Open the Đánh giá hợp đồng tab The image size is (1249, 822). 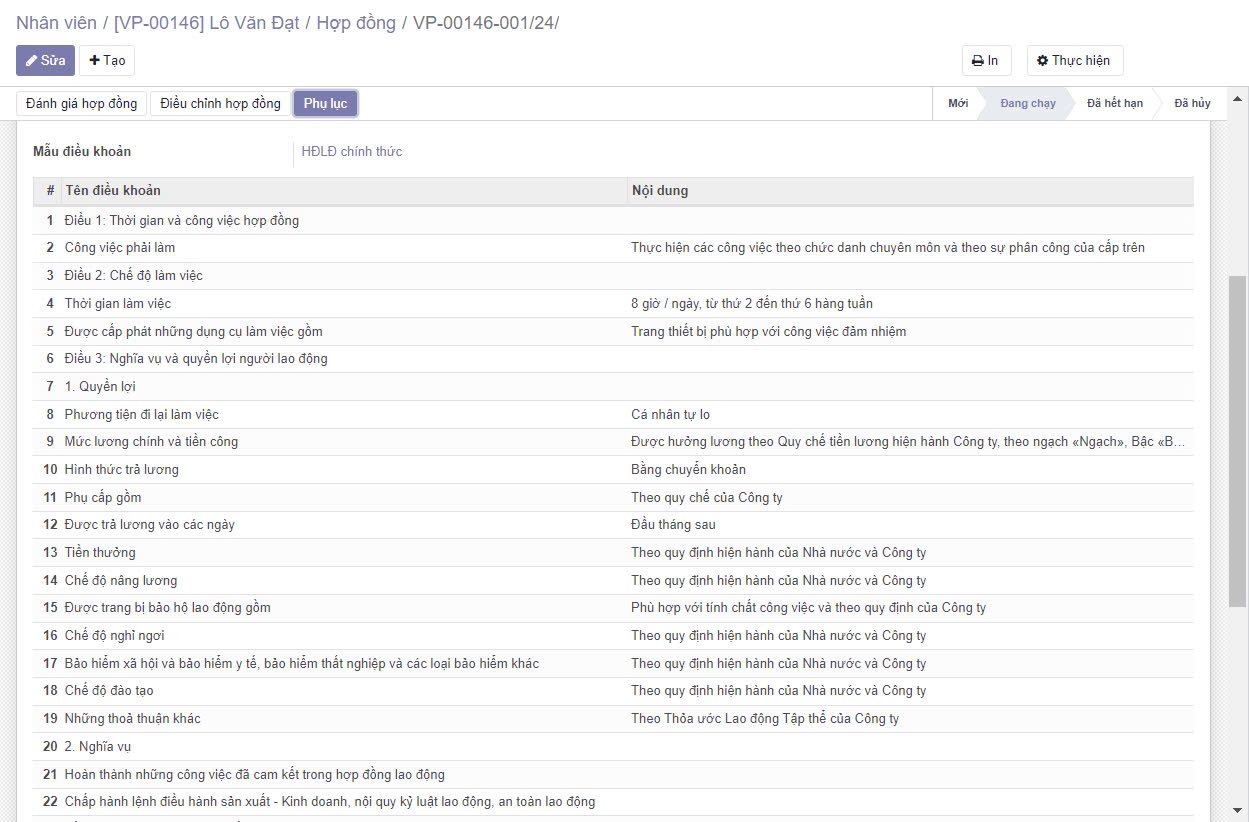tap(82, 104)
